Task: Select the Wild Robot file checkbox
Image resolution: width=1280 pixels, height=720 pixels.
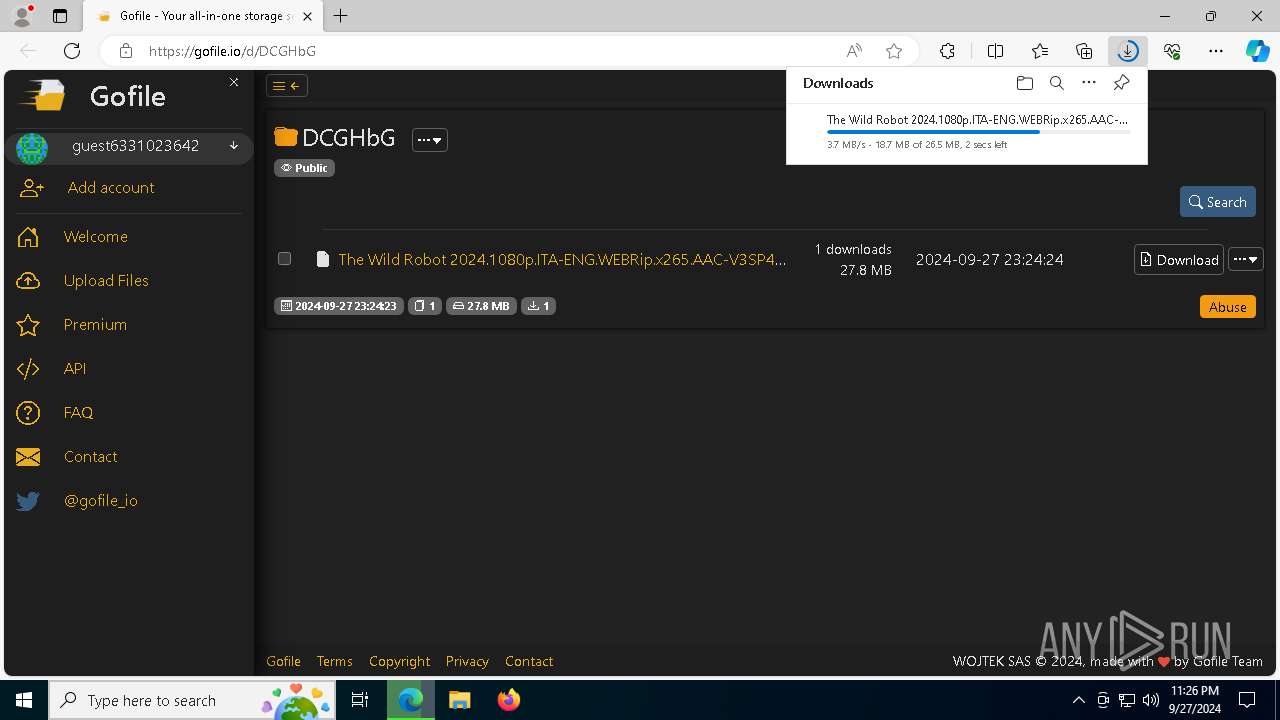Action: tap(284, 259)
